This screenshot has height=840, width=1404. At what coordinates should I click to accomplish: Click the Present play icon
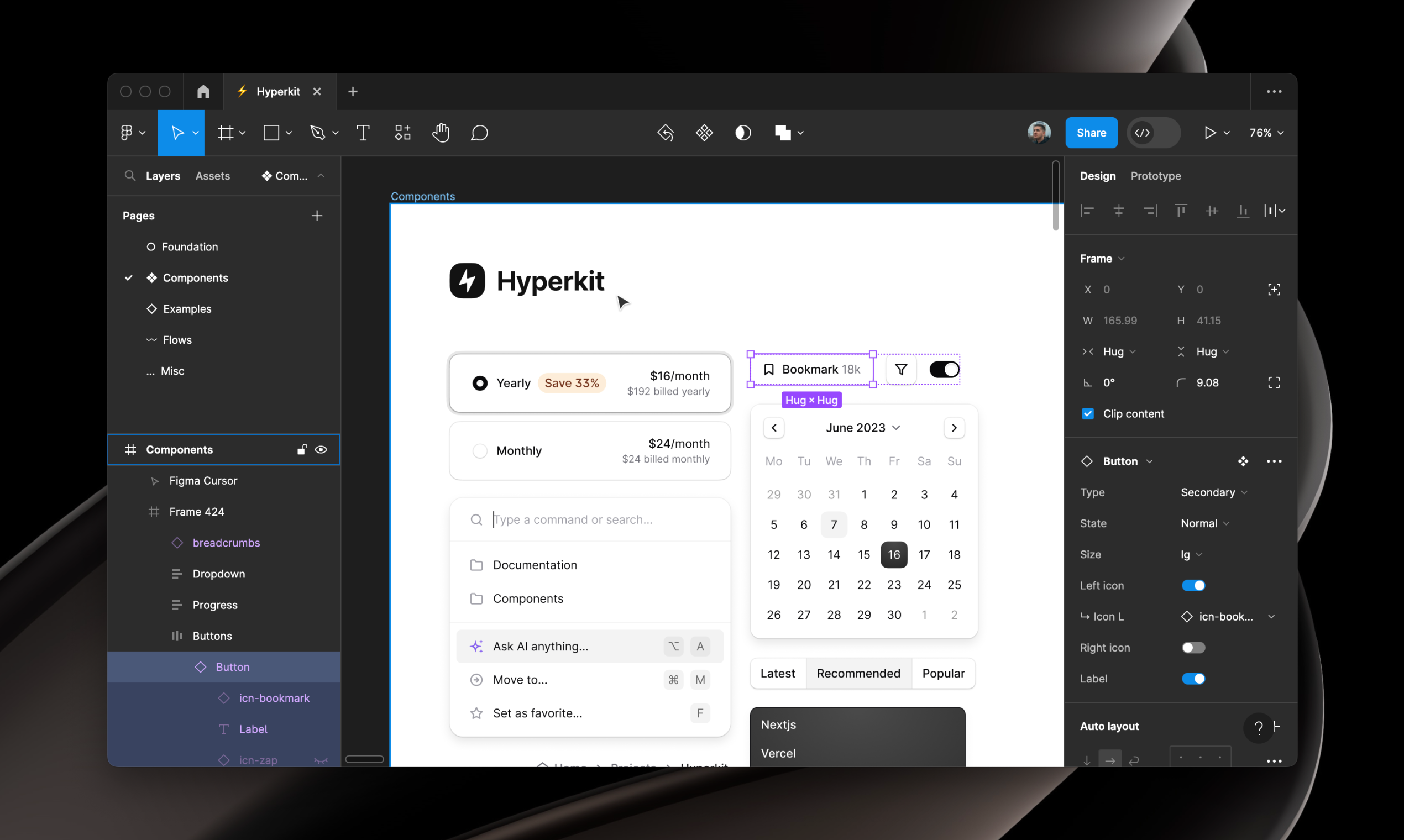1210,133
